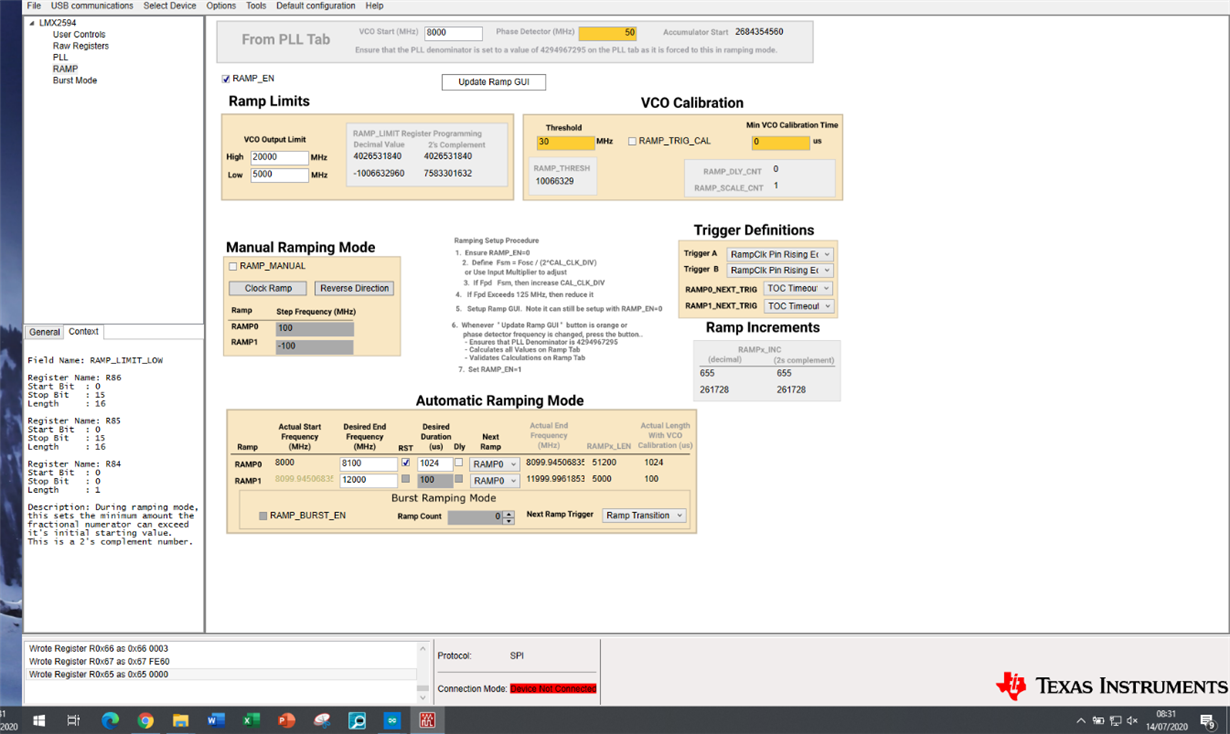Screen dimensions: 1230x734
Task: Open the Trigger B dropdown
Action: [779, 270]
